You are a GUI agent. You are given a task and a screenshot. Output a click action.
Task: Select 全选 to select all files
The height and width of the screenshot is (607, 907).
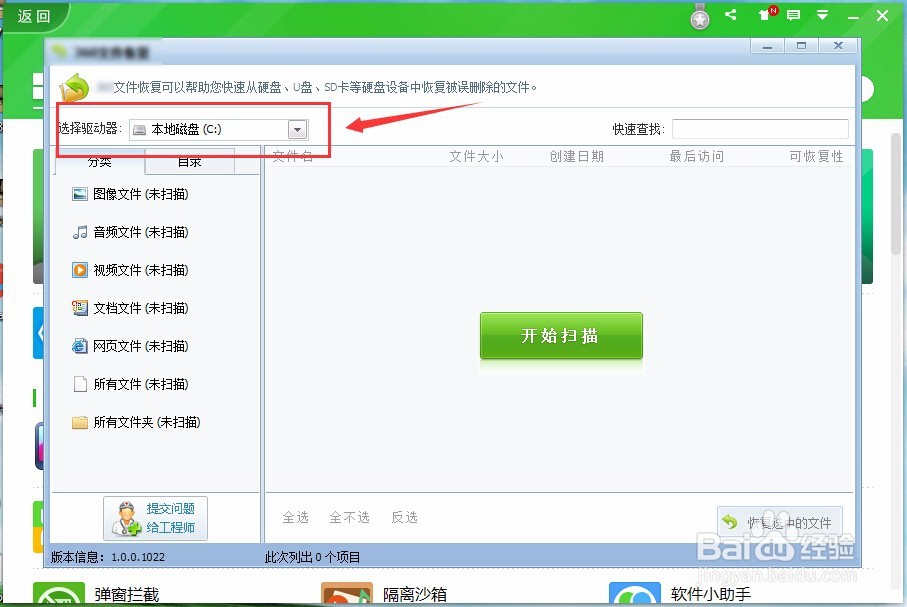pos(296,517)
